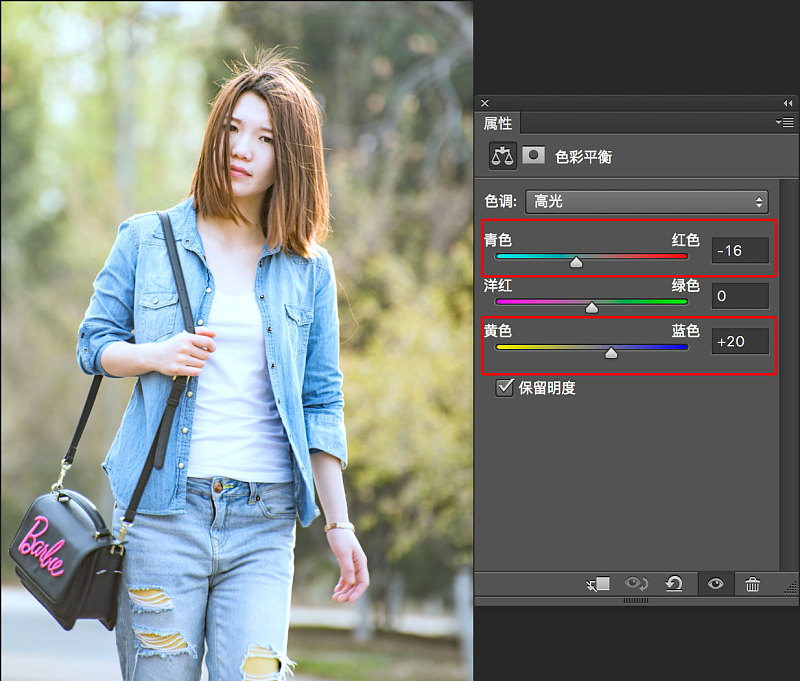The image size is (800, 681).
Task: Click the 青色-红色 slider handle
Action: (576, 262)
